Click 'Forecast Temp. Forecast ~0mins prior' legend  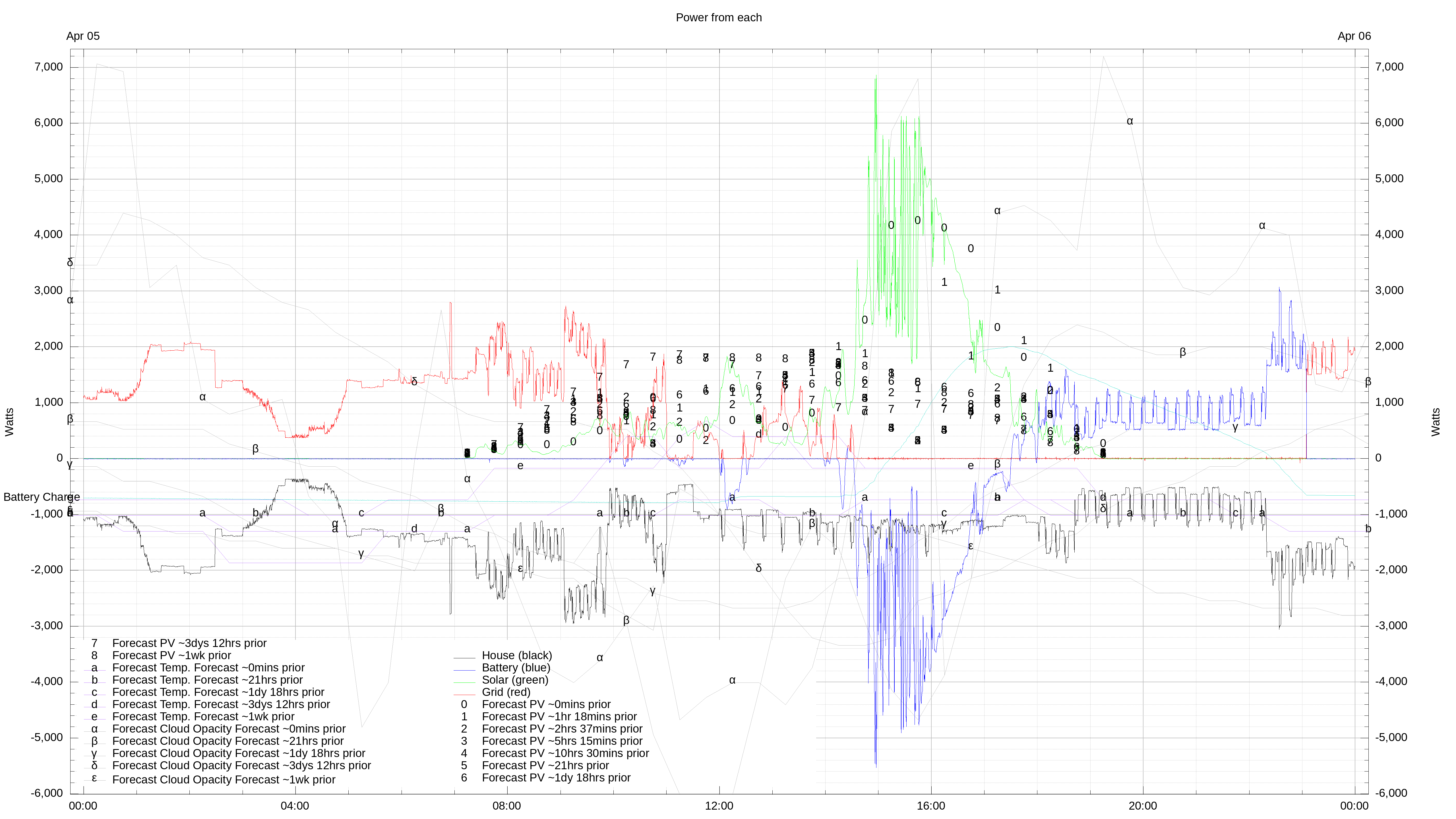208,667
